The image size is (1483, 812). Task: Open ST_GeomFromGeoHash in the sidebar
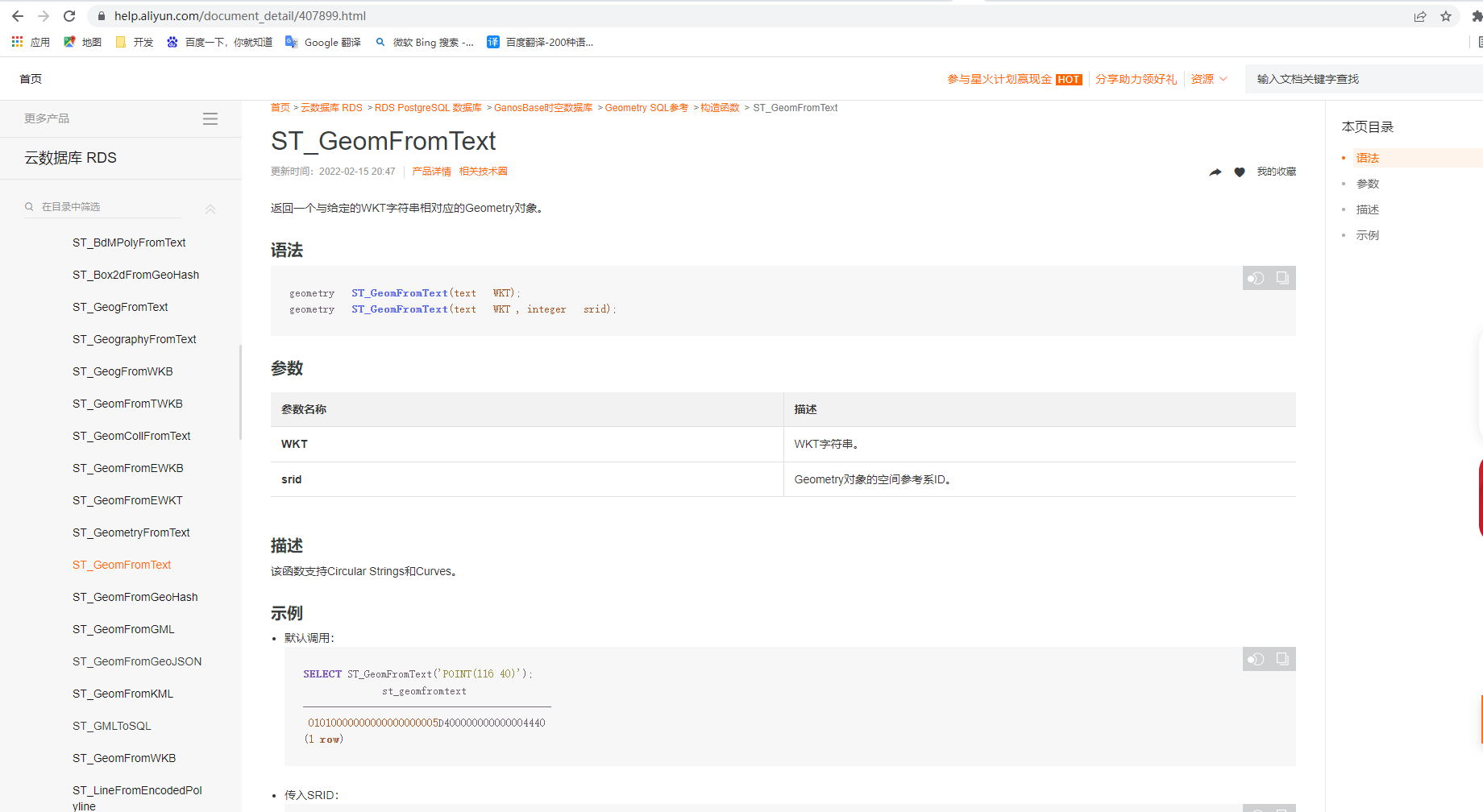coord(135,597)
